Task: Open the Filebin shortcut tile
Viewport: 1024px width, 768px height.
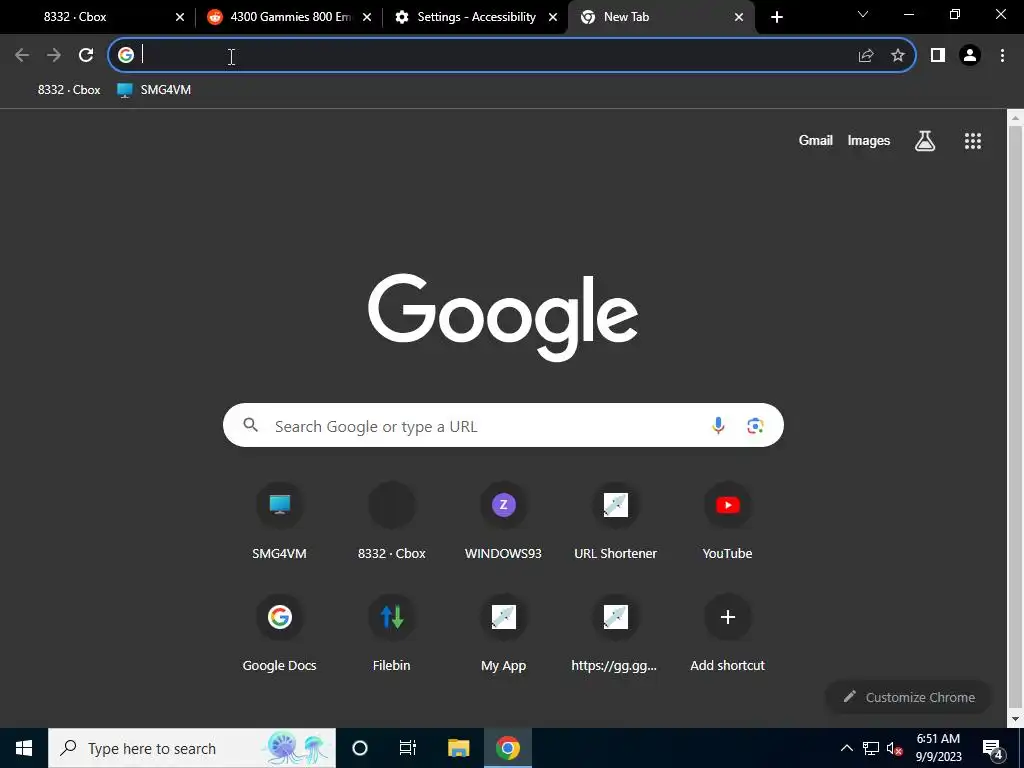Action: click(x=392, y=633)
